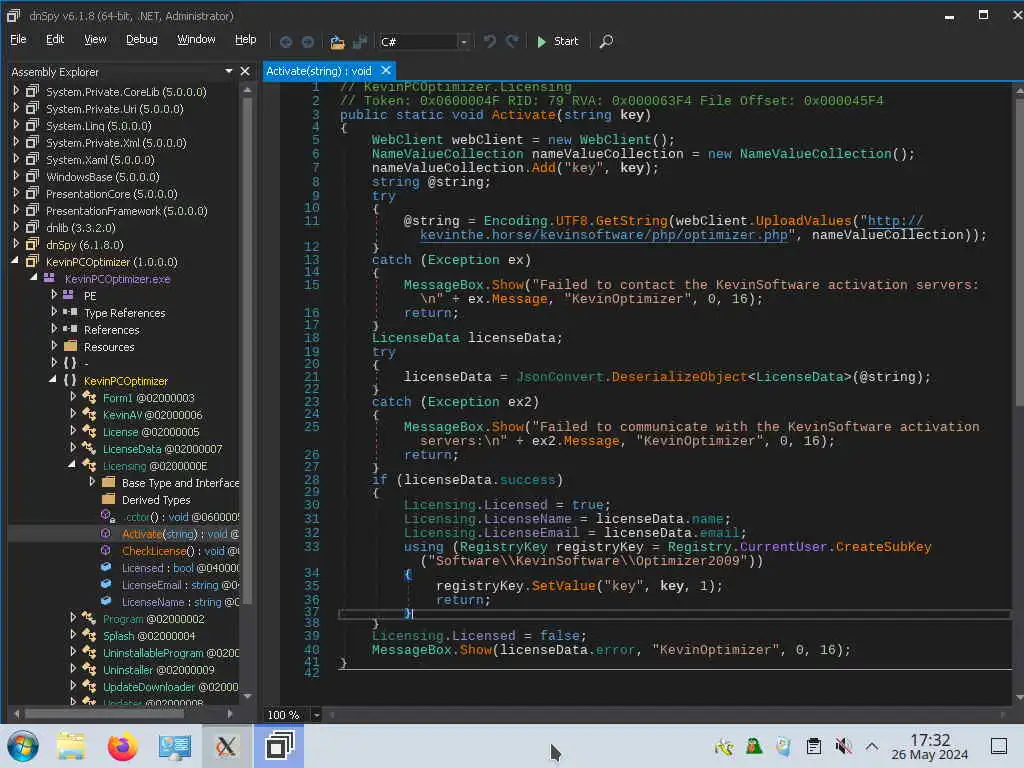Select the Licensed : bool field
1024x768 pixels.
(x=180, y=568)
